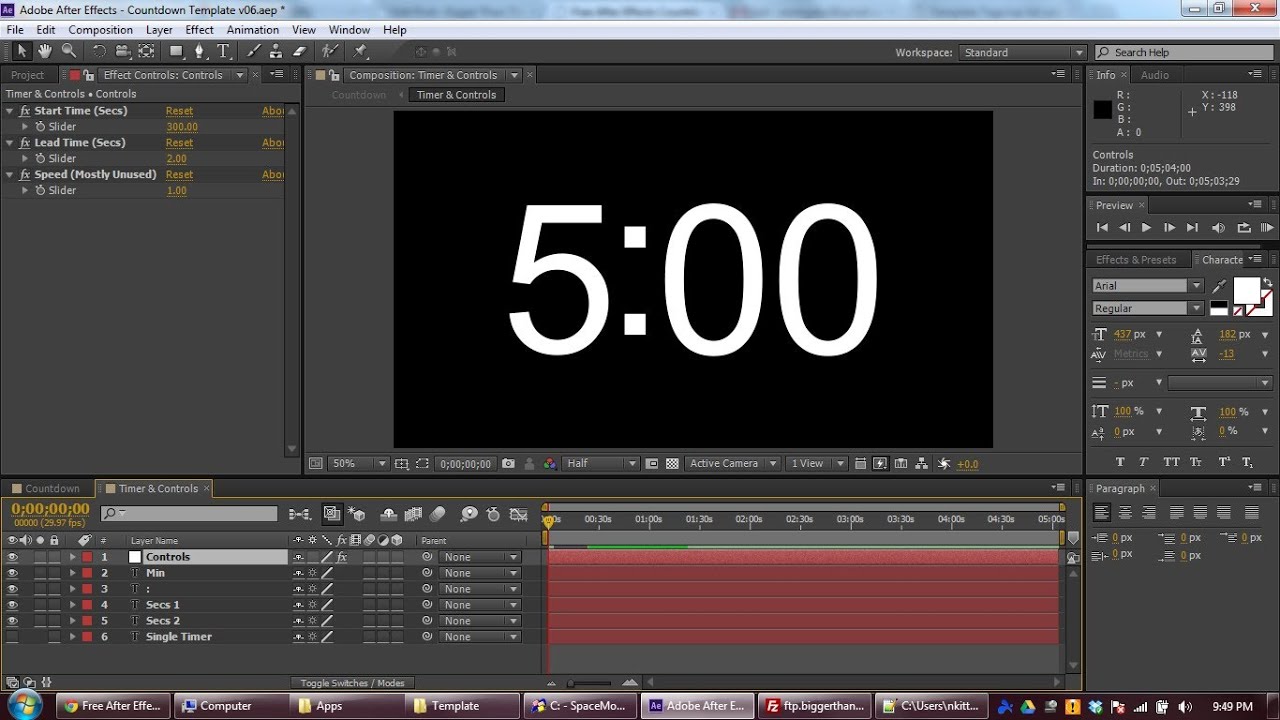Click the Reset Exposure icon
Screen dimensions: 1280x720
[944, 464]
